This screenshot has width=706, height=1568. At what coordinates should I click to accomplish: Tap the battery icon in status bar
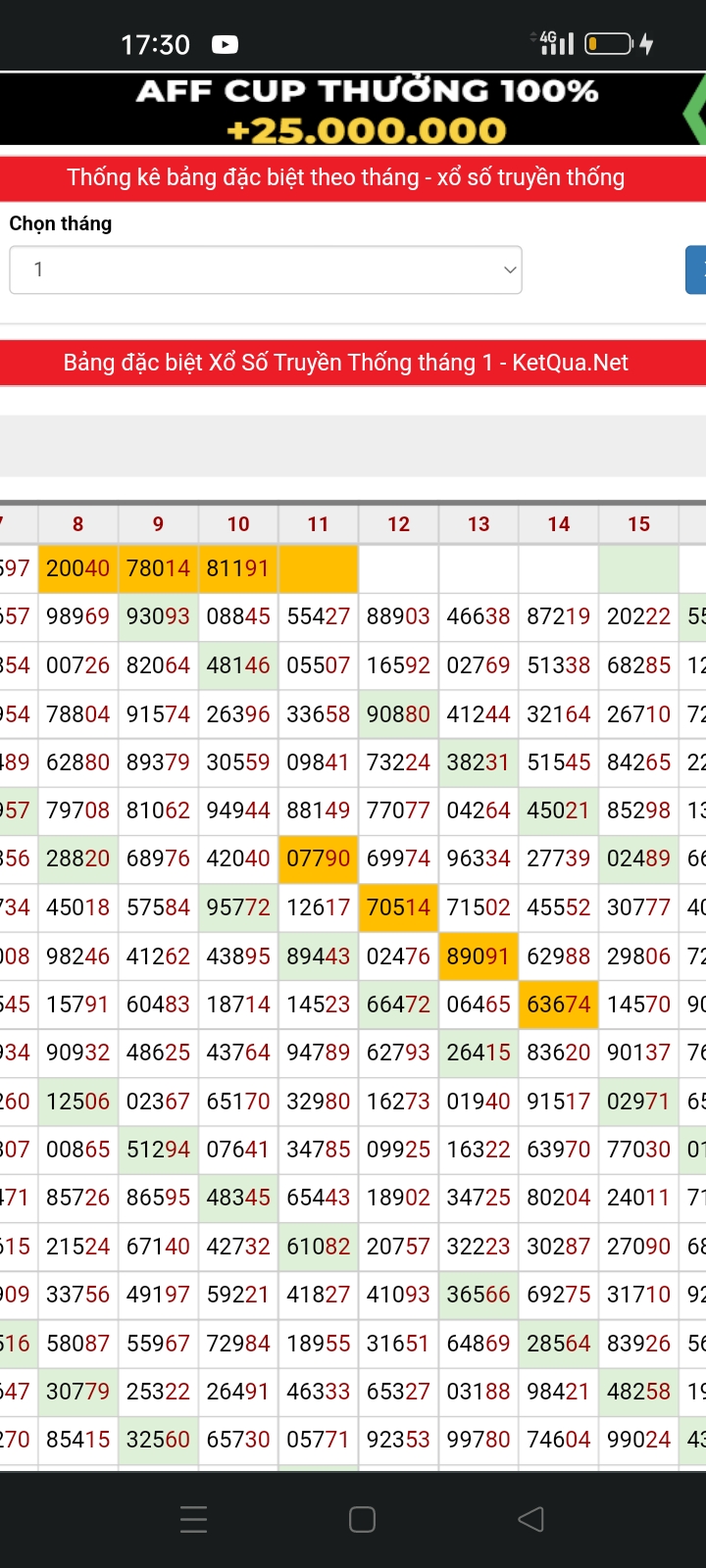(x=608, y=44)
